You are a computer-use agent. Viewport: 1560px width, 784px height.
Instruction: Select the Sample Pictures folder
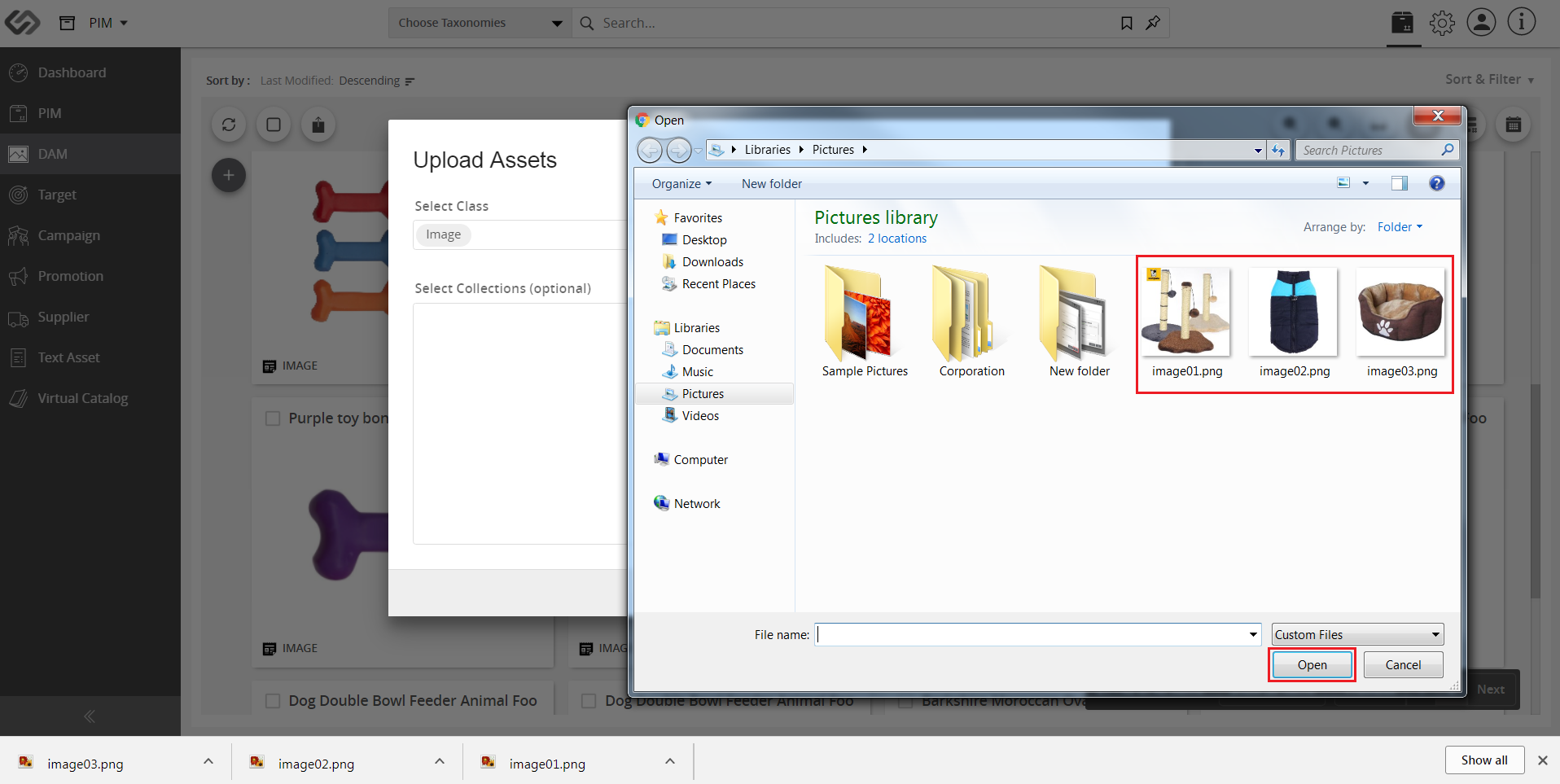[865, 322]
